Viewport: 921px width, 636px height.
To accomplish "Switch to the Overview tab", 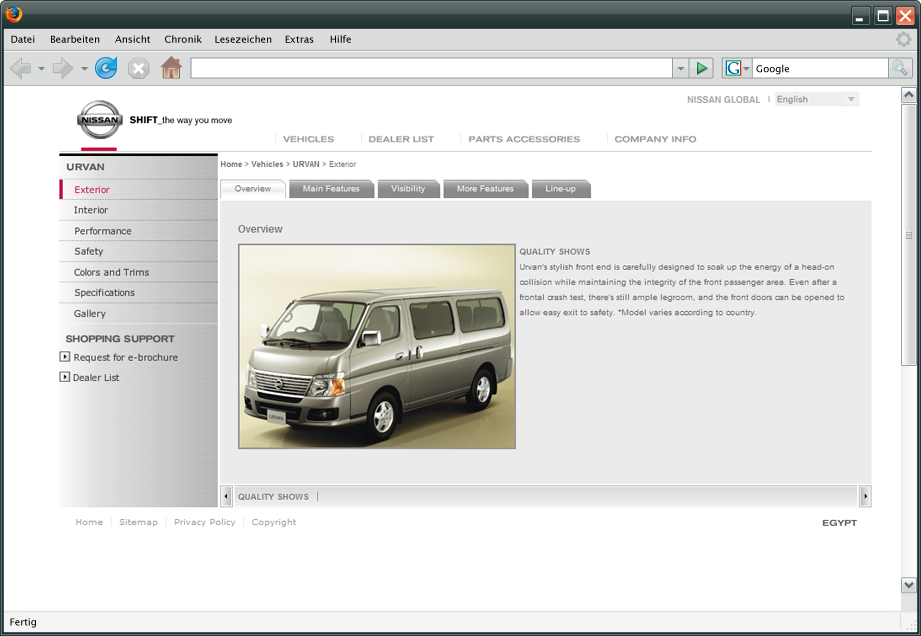I will [x=253, y=189].
